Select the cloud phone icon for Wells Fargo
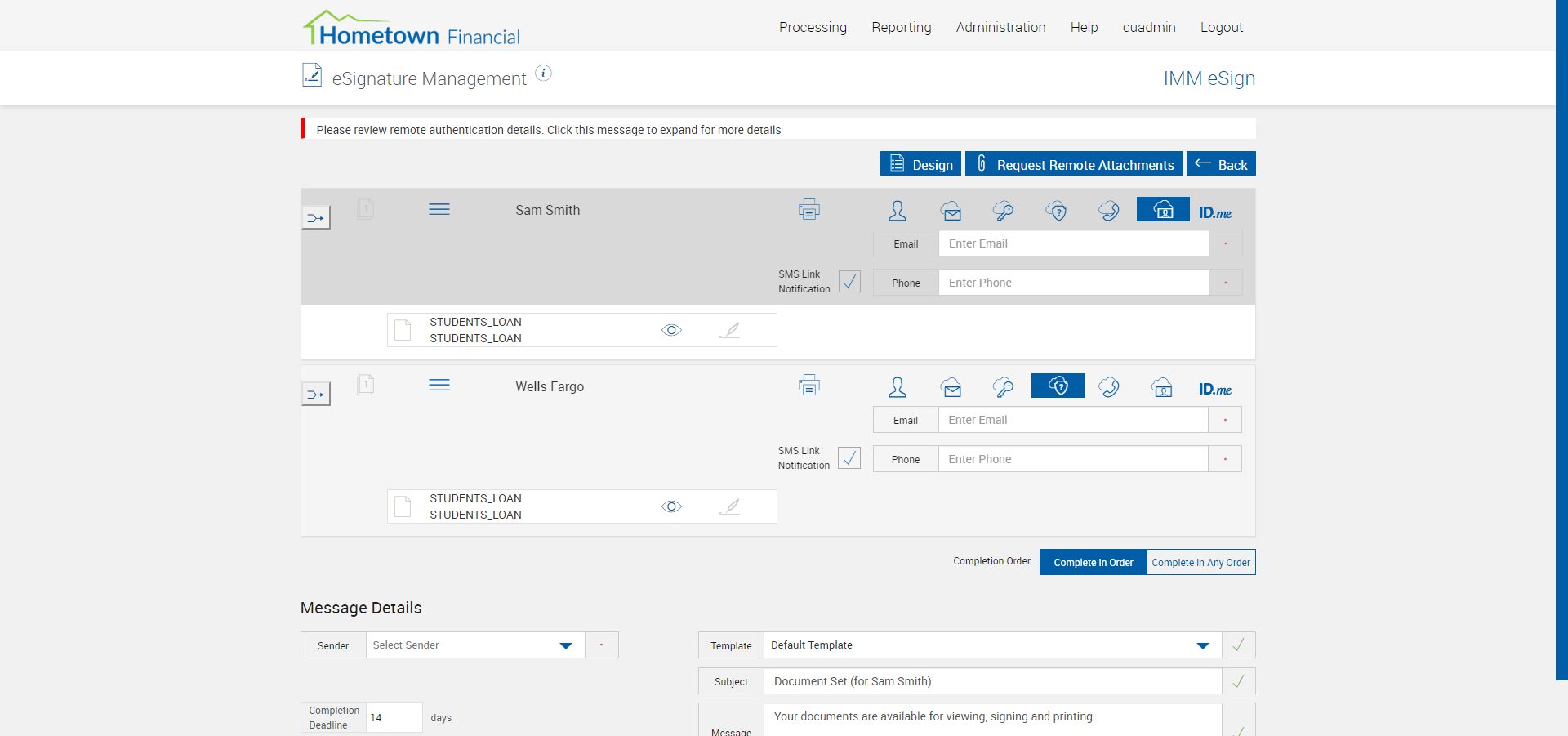The width and height of the screenshot is (1568, 736). point(1109,387)
